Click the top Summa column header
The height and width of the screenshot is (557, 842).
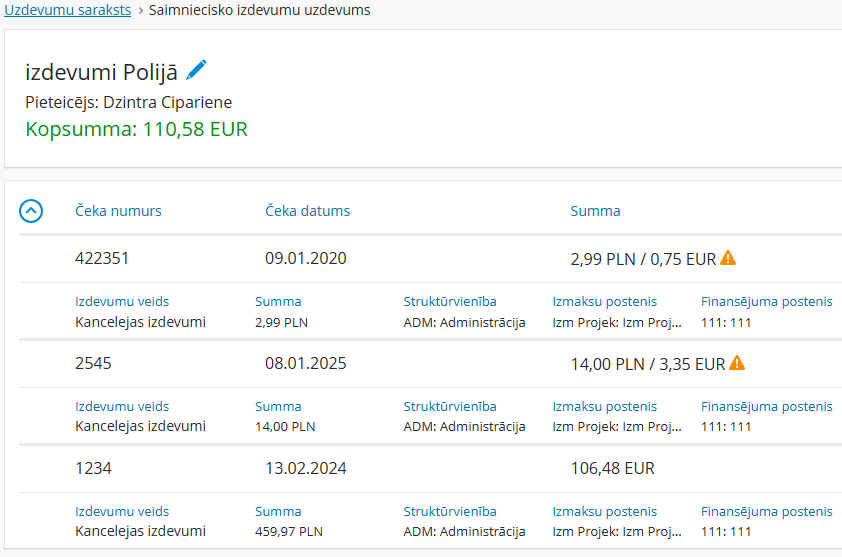coord(595,211)
